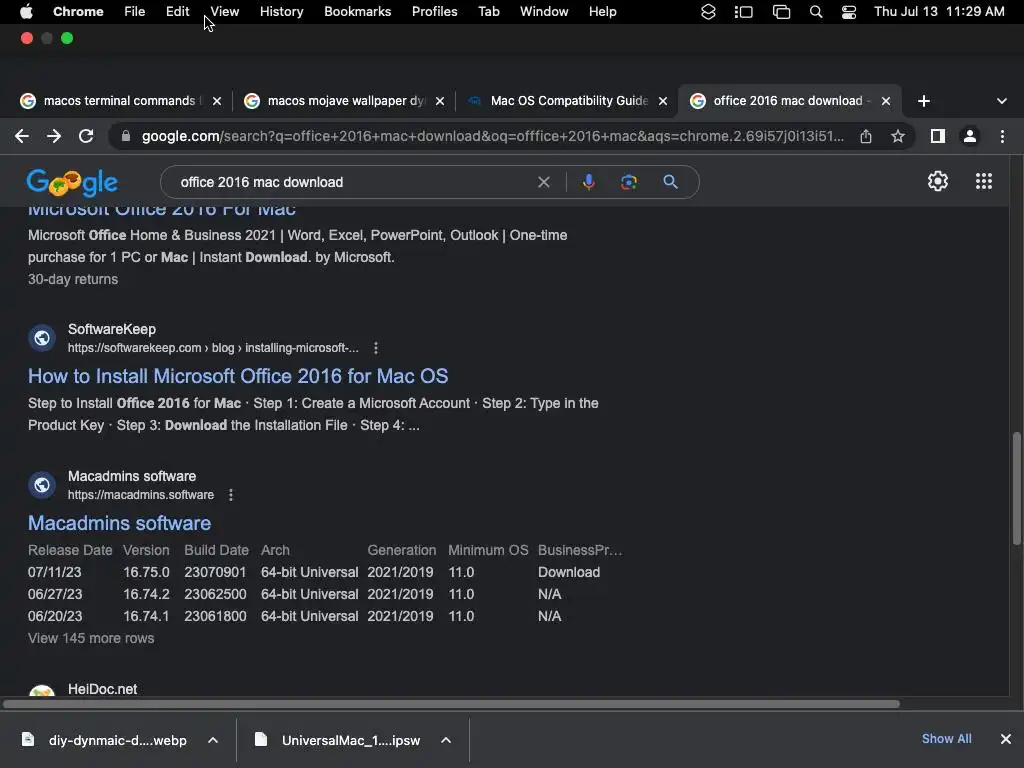Viewport: 1024px width, 768px height.
Task: Close the downloads bar
Action: pyautogui.click(x=1006, y=739)
